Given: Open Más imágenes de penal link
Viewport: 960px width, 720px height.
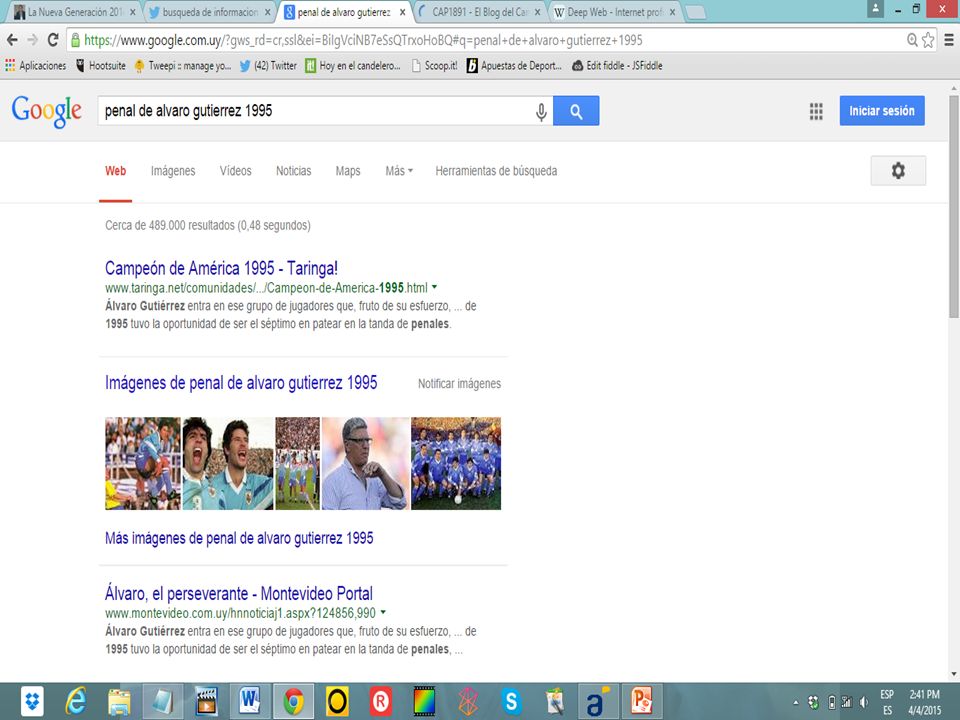Looking at the screenshot, I should click(239, 538).
